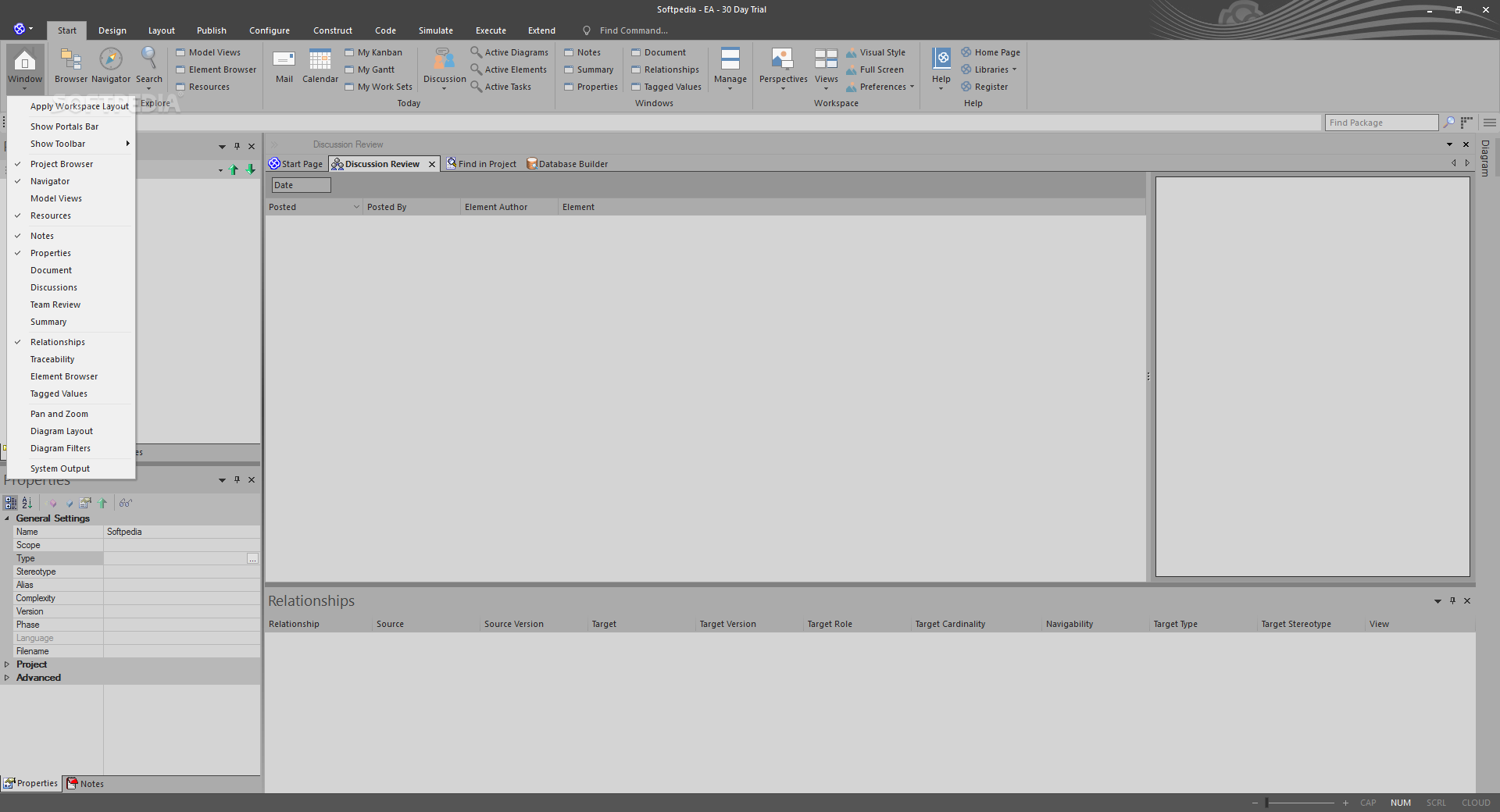Uncheck Notes in Window menu

(71, 236)
